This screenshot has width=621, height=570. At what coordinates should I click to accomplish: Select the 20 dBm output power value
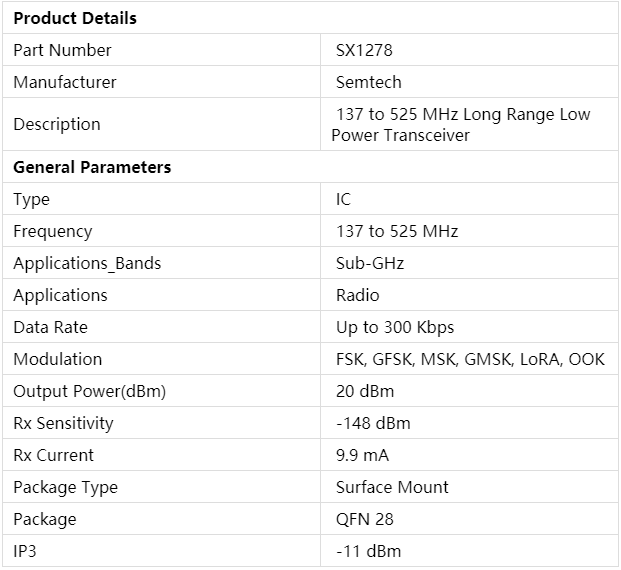[365, 392]
